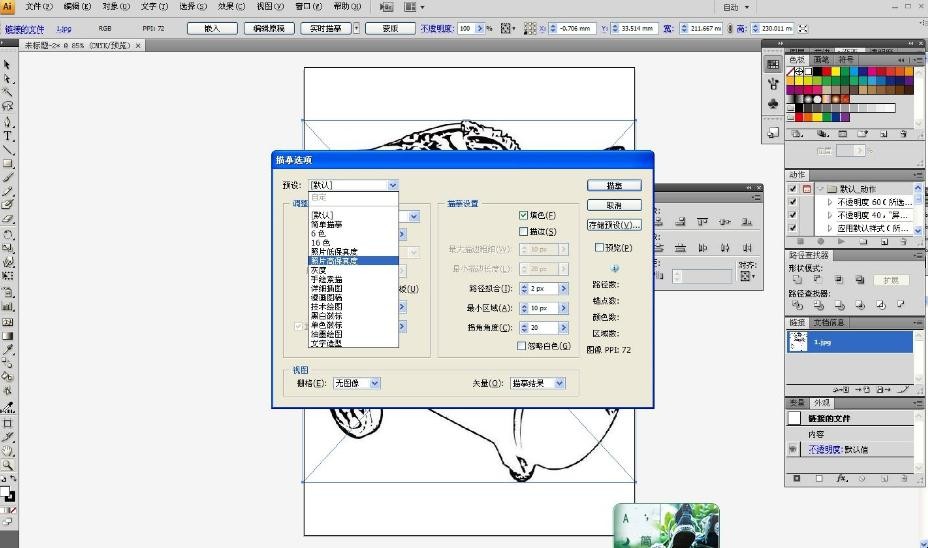
Task: Open the Symbols panel club icon
Action: (773, 103)
